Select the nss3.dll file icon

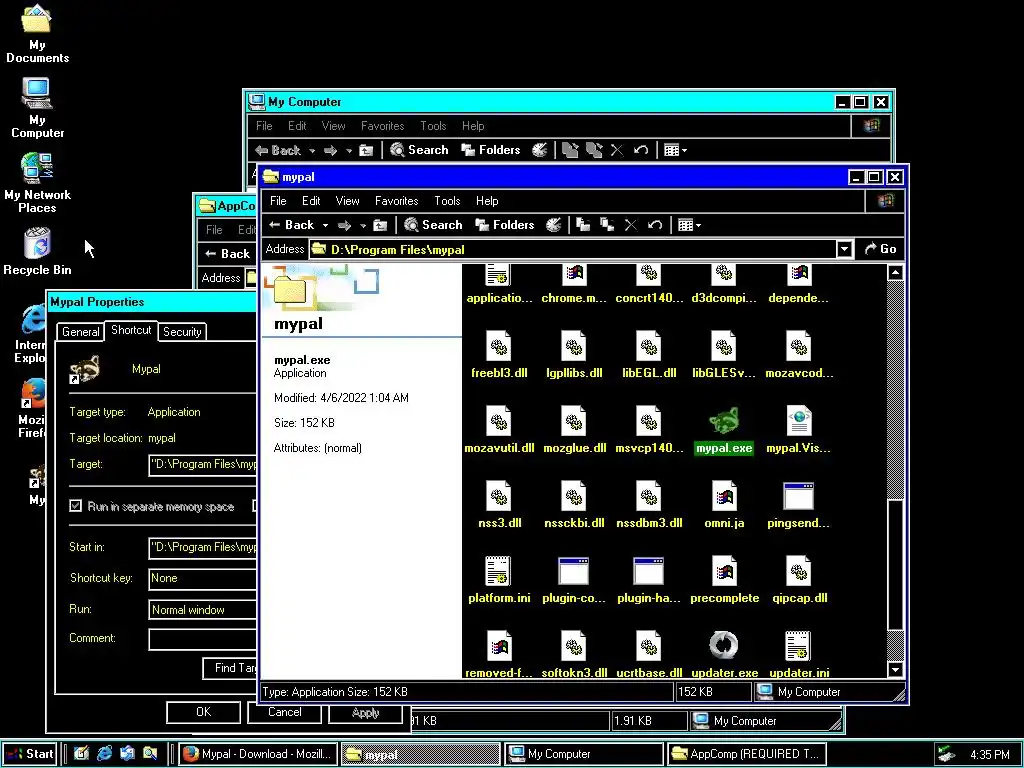pos(499,496)
